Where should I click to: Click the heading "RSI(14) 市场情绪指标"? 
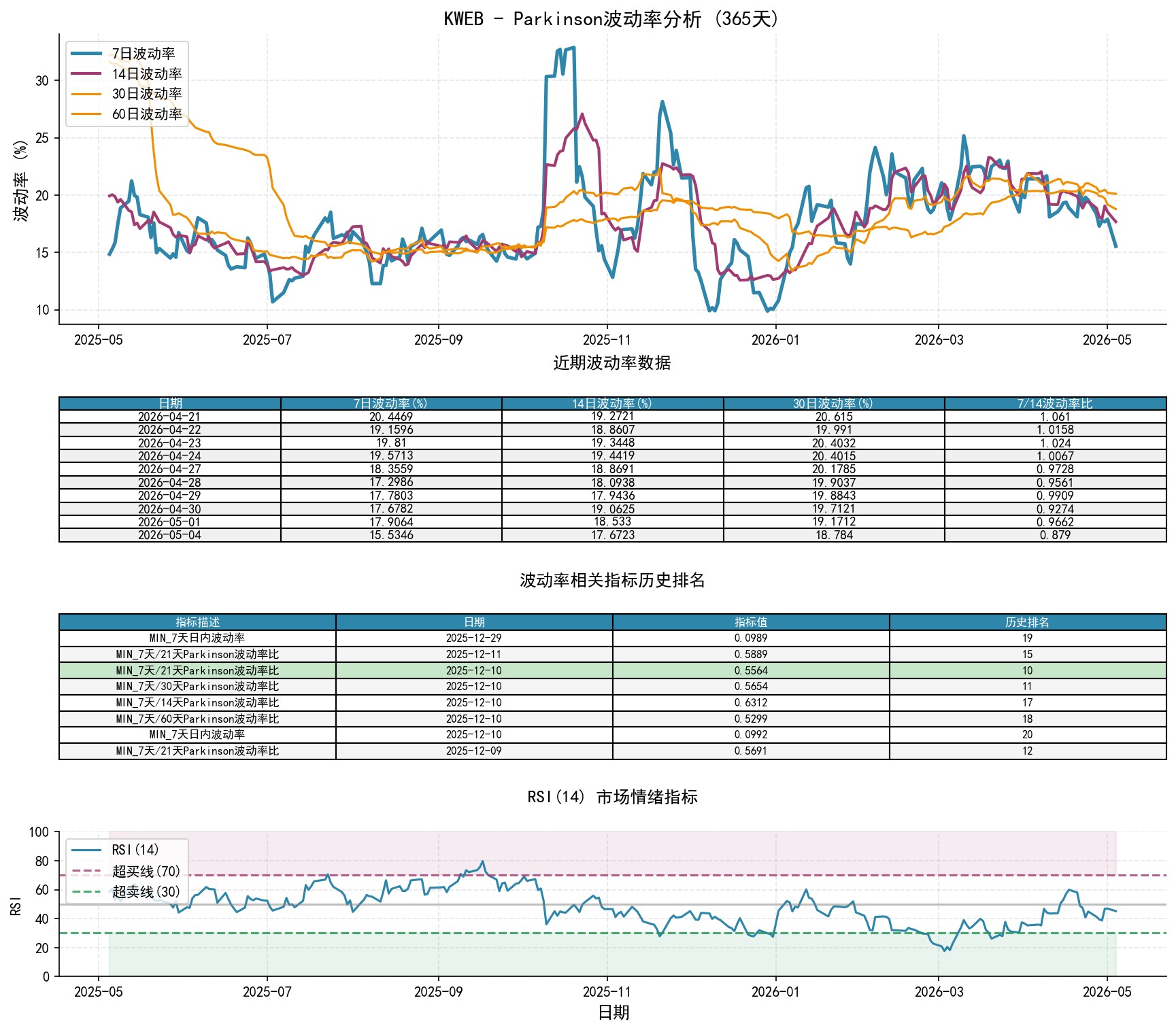point(612,797)
